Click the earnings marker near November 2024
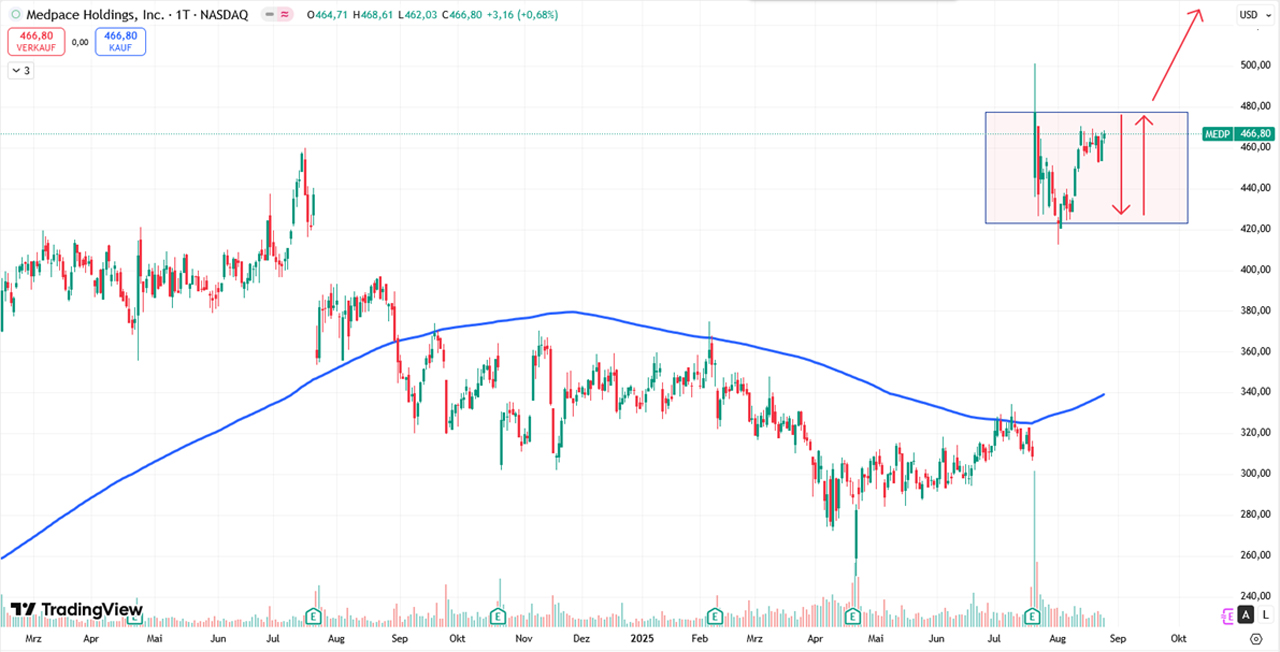This screenshot has width=1280, height=652. pos(499,615)
